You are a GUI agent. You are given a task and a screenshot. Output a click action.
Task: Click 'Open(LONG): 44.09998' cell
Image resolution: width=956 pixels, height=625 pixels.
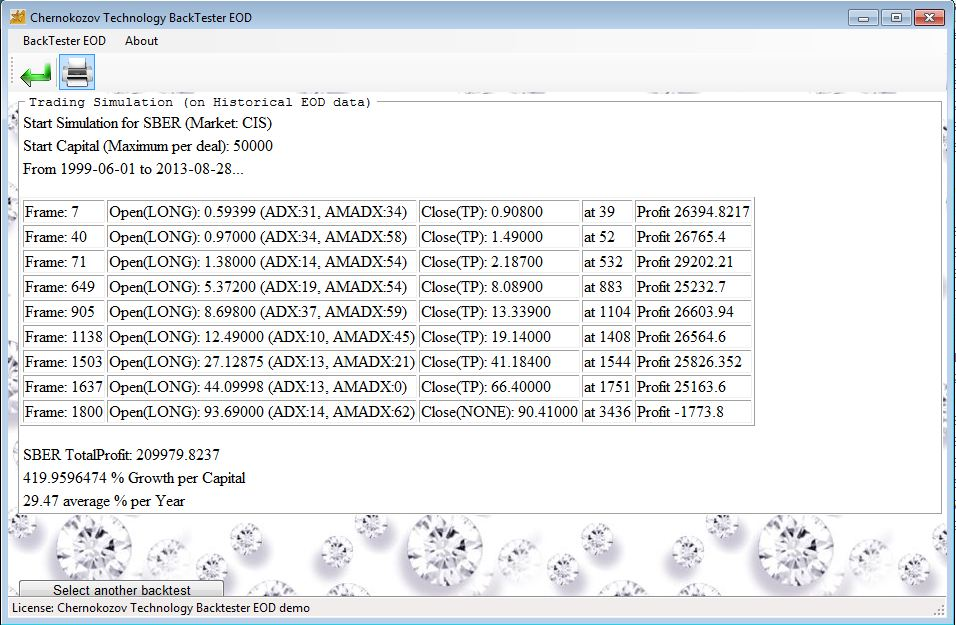coord(262,387)
